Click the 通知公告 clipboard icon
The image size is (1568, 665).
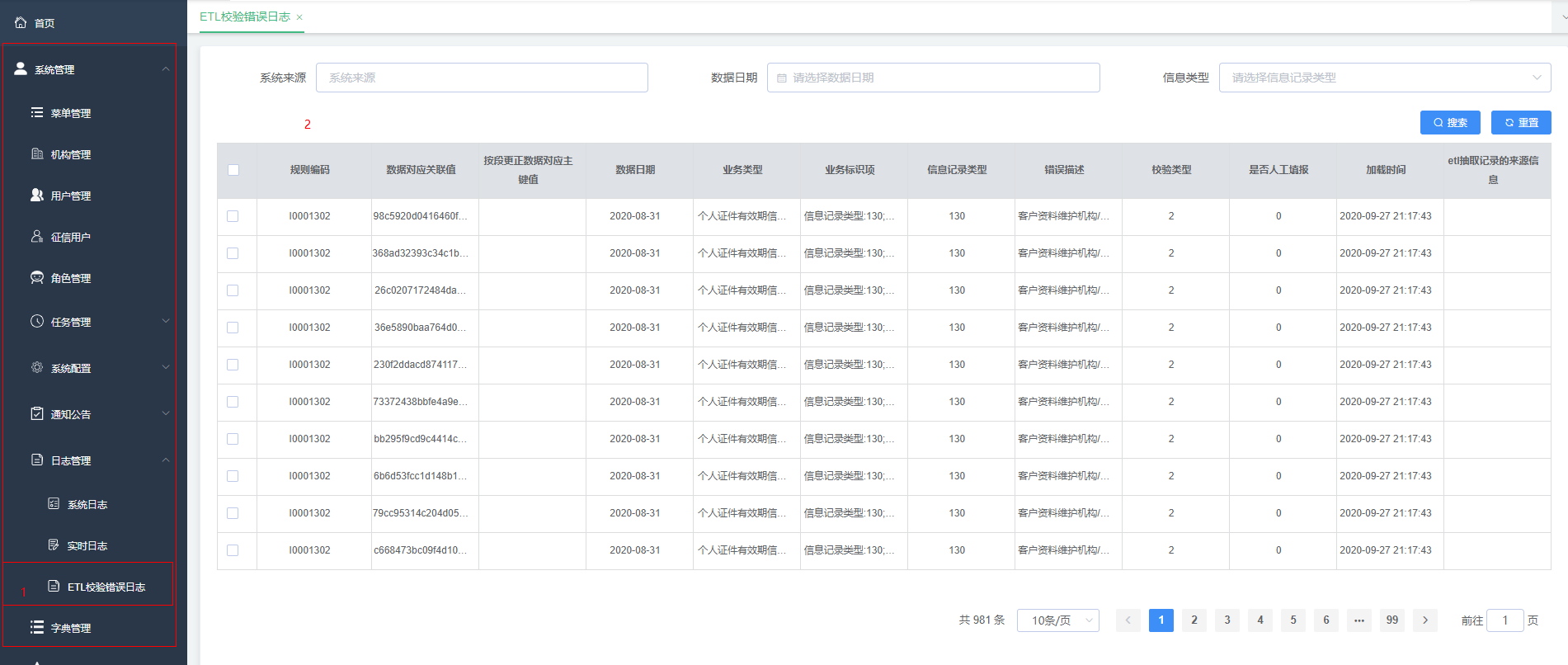pyautogui.click(x=37, y=413)
